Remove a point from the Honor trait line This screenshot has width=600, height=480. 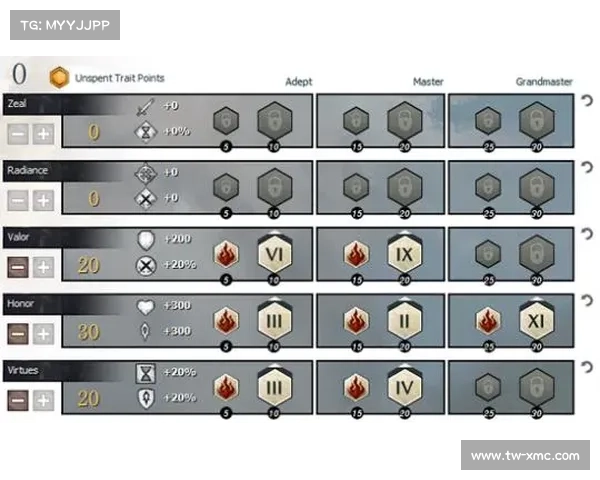[18, 333]
